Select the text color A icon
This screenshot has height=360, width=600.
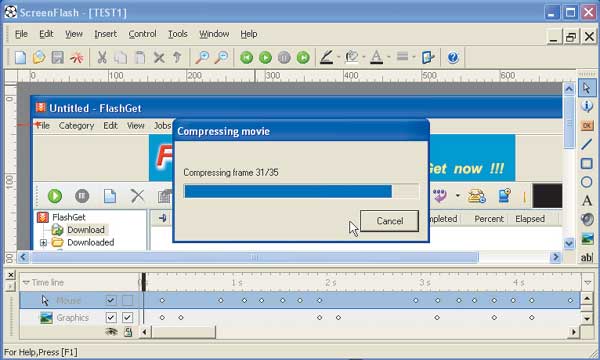(377, 58)
